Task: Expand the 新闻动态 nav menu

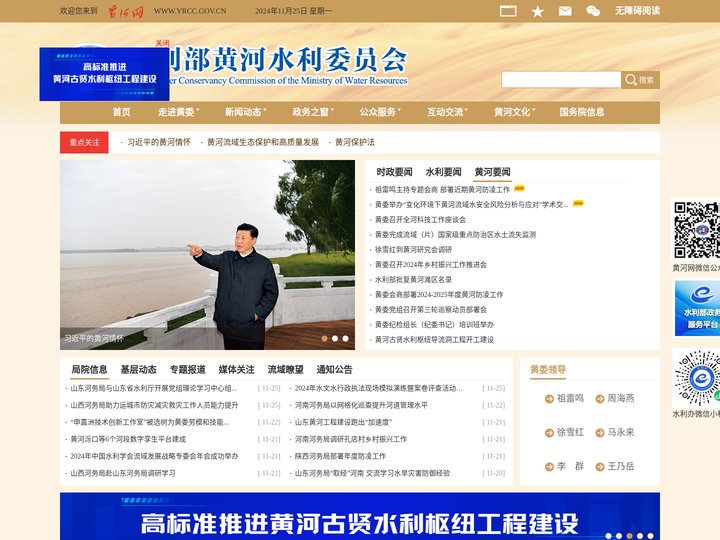Action: (245, 112)
